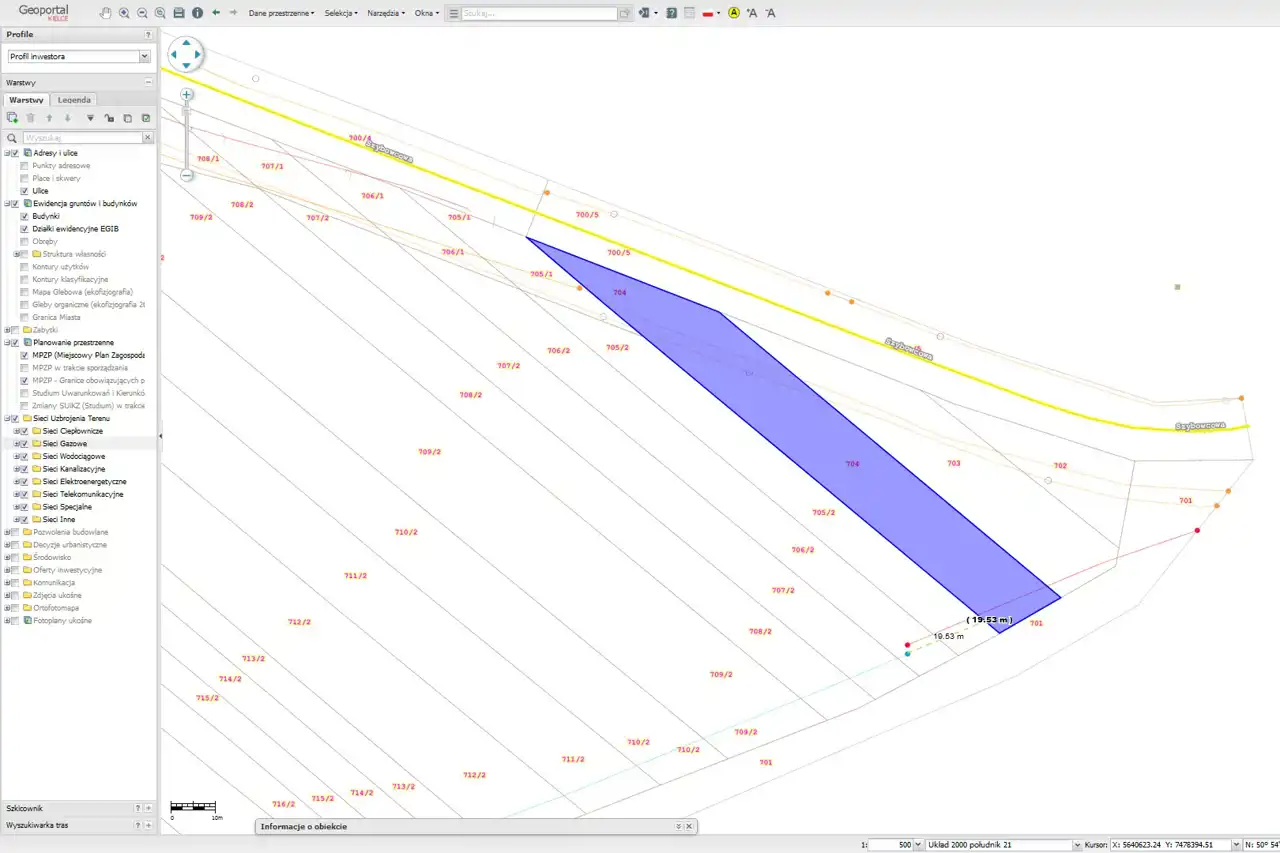
Task: Uncheck the Budynki layer checkbox
Action: [24, 216]
